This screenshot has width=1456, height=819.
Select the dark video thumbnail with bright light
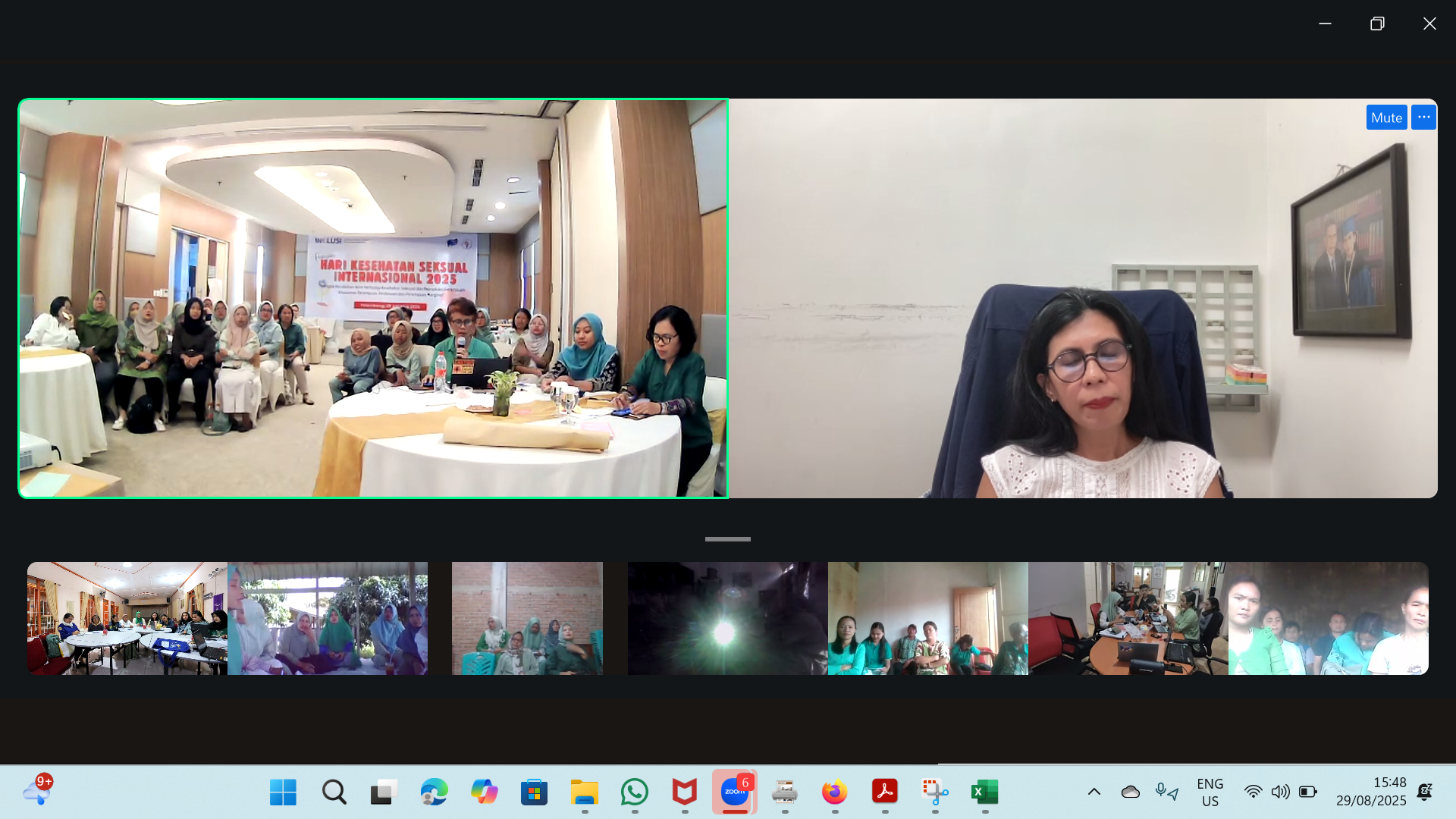pyautogui.click(x=727, y=618)
